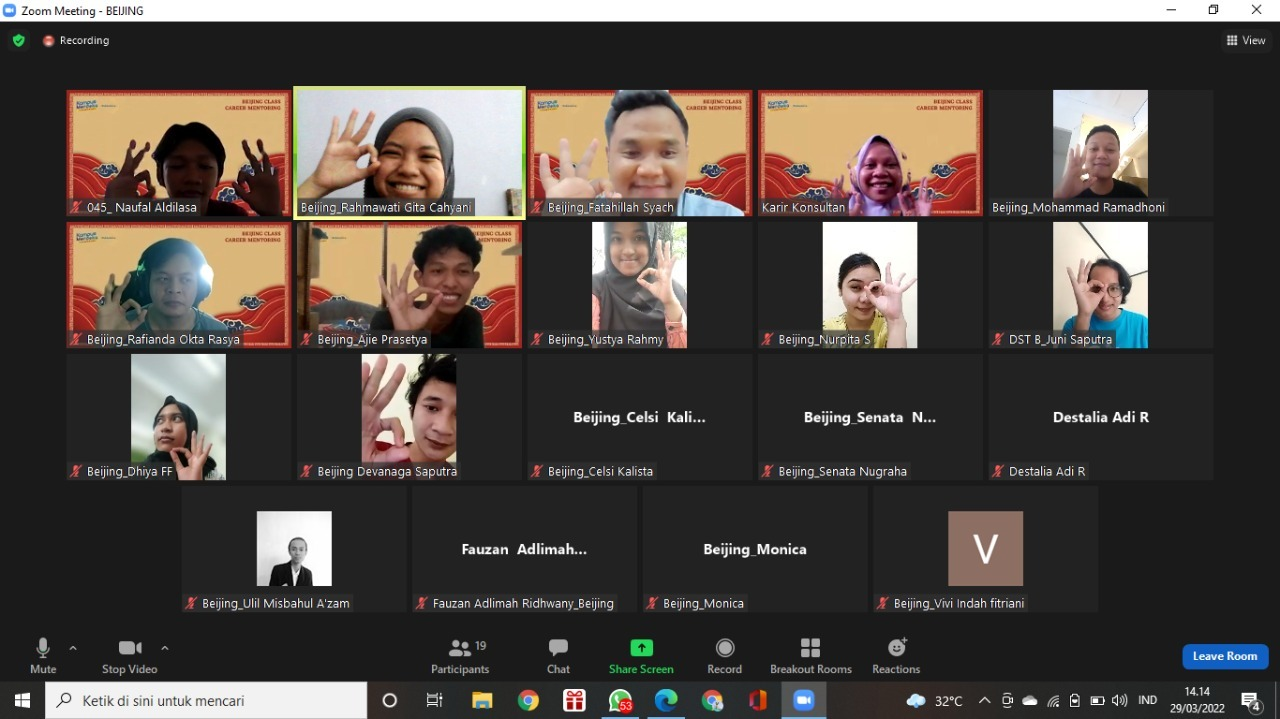Open the View layout menu
Screen dimensions: 1280x719
(x=1246, y=41)
